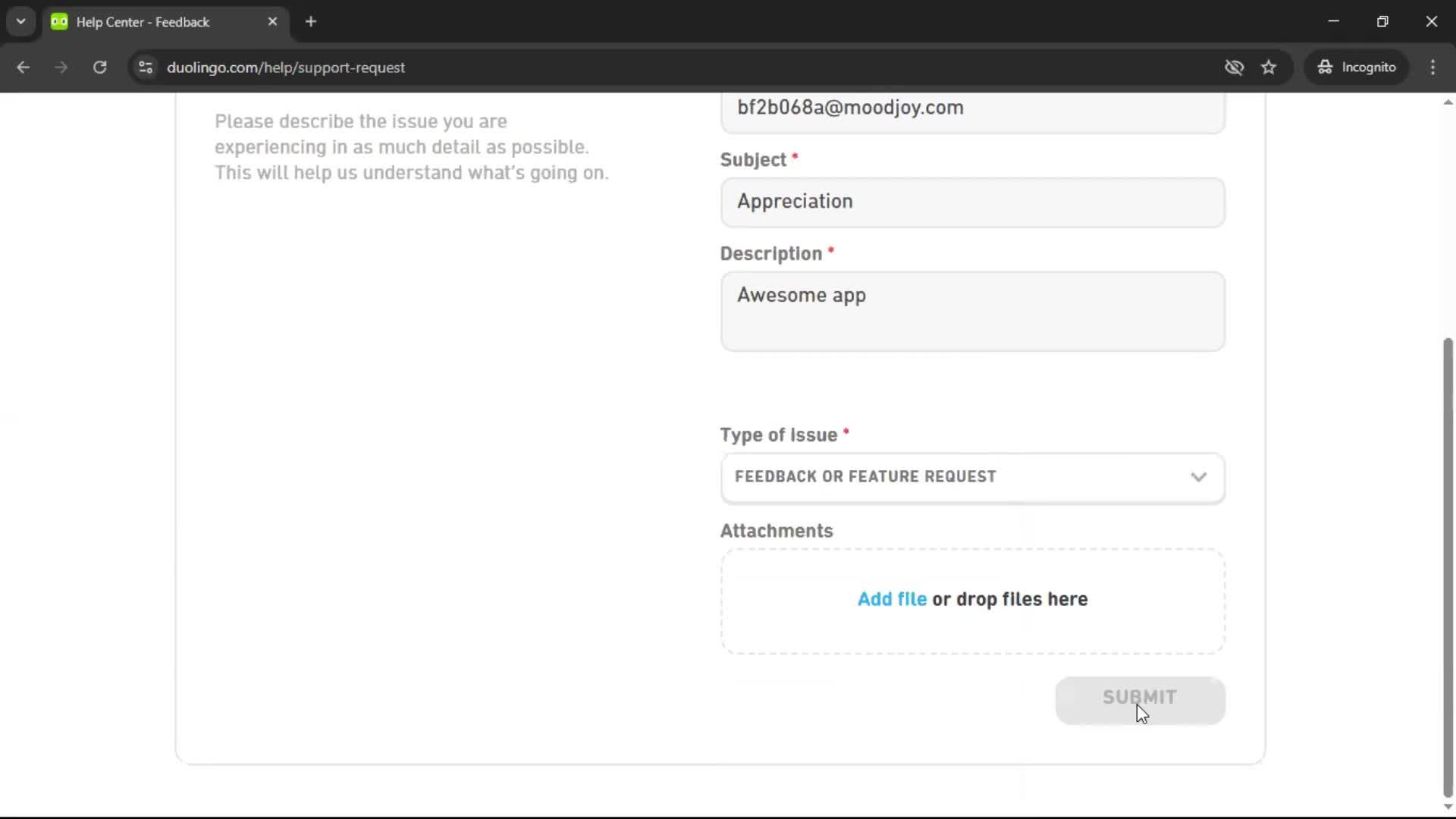The height and width of the screenshot is (819, 1456).
Task: Click the Description field with Awesome app
Action: click(973, 311)
